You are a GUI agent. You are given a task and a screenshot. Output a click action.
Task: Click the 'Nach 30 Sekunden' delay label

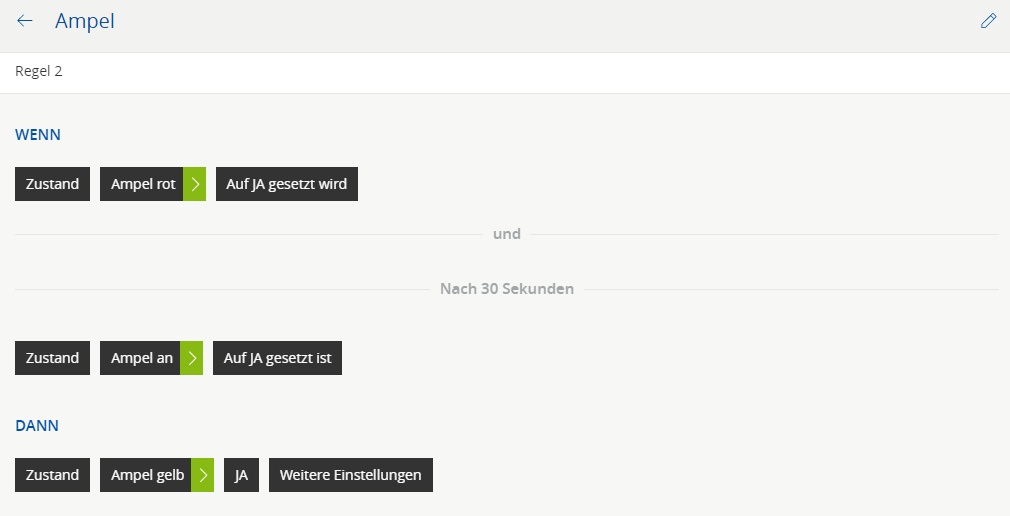pos(507,289)
